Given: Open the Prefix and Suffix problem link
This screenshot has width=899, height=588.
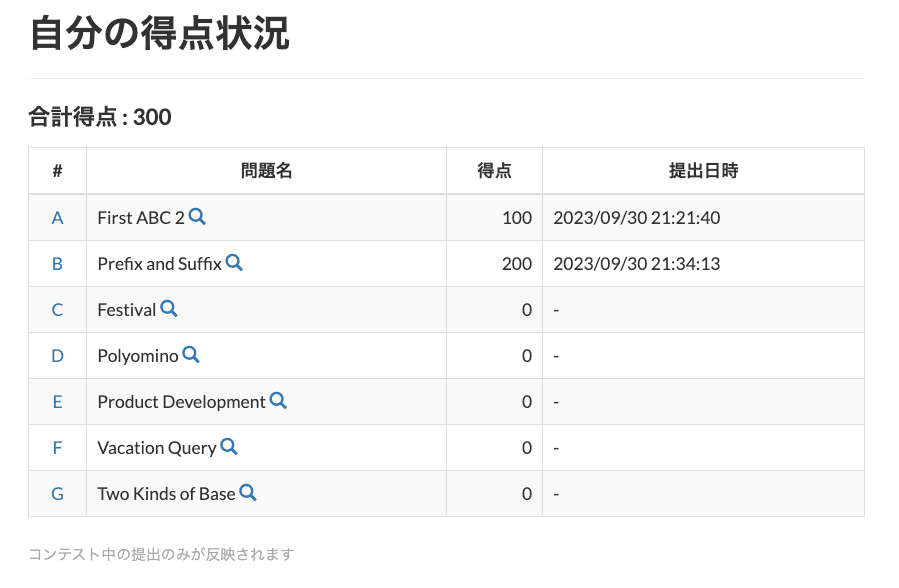Looking at the screenshot, I should click(160, 263).
